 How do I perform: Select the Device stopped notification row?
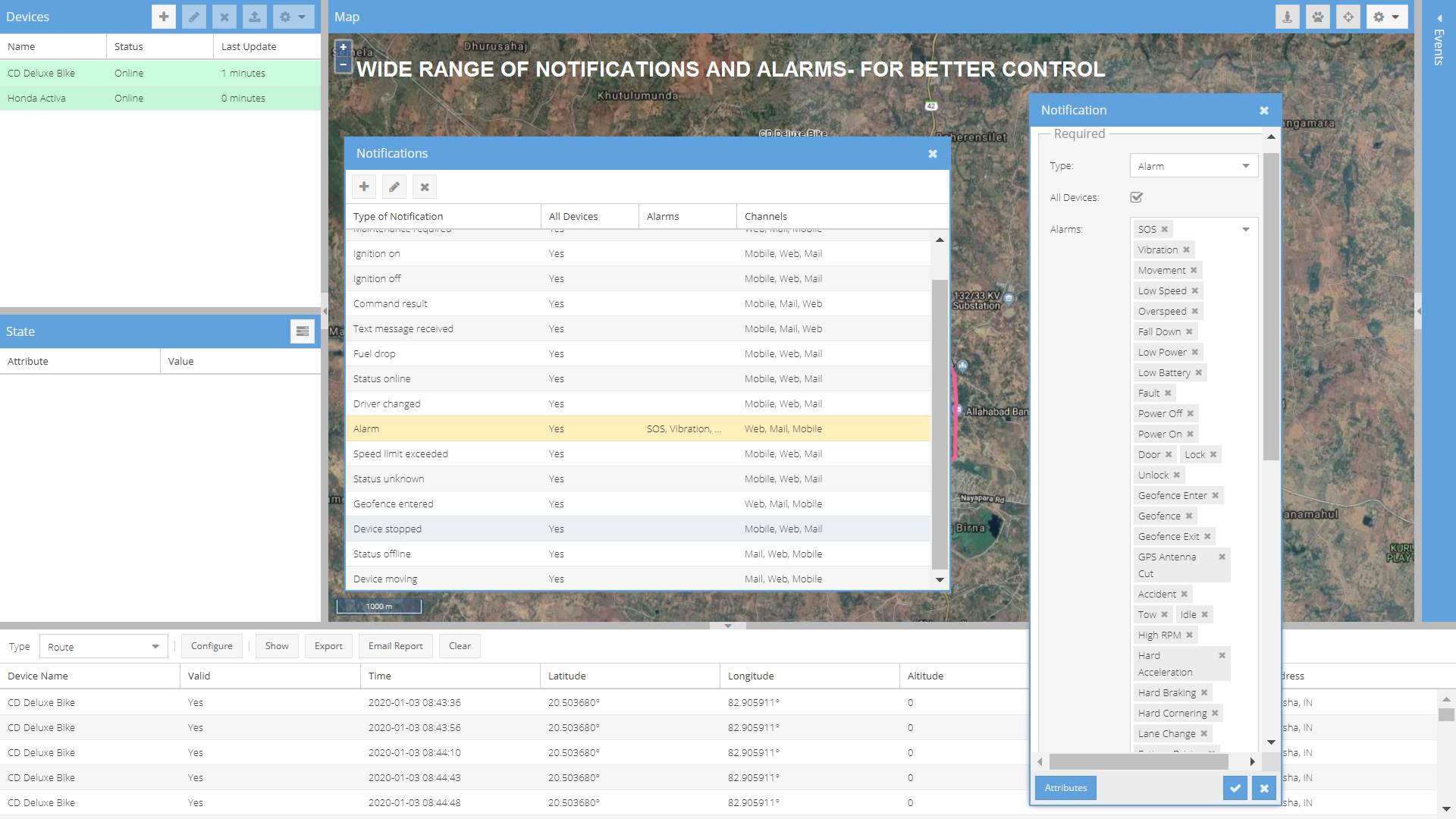tap(638, 529)
